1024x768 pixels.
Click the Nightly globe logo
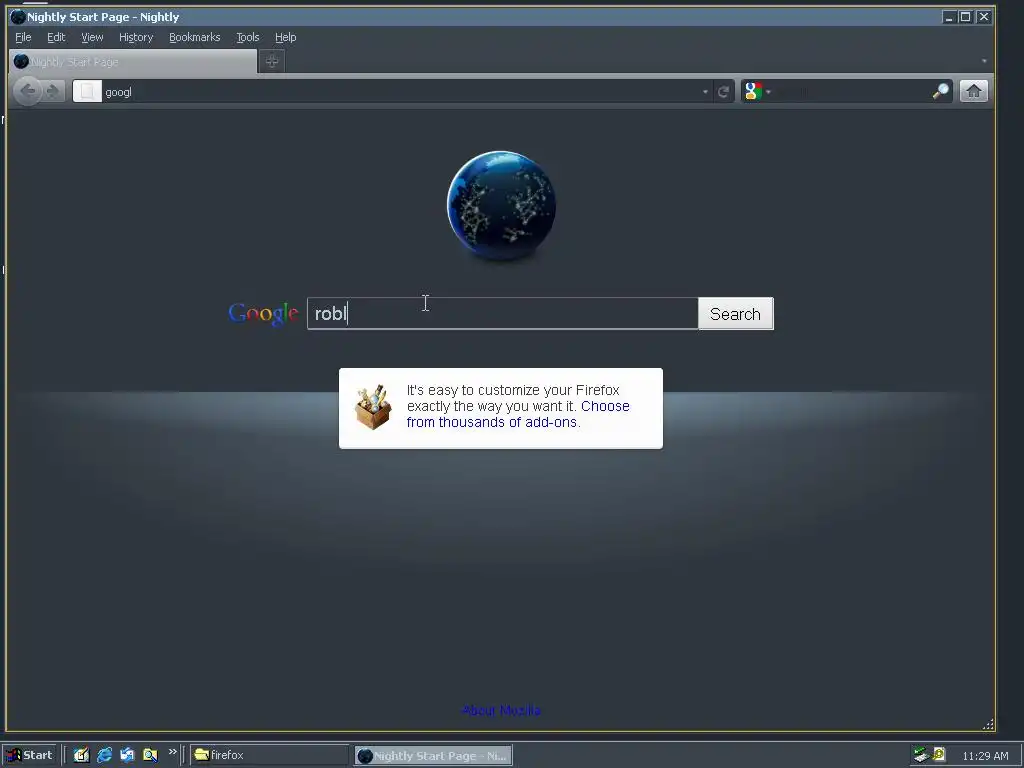point(502,206)
